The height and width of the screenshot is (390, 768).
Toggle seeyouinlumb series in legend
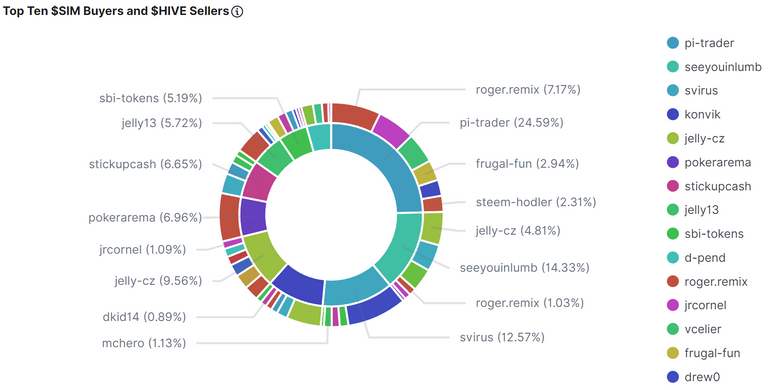point(714,67)
